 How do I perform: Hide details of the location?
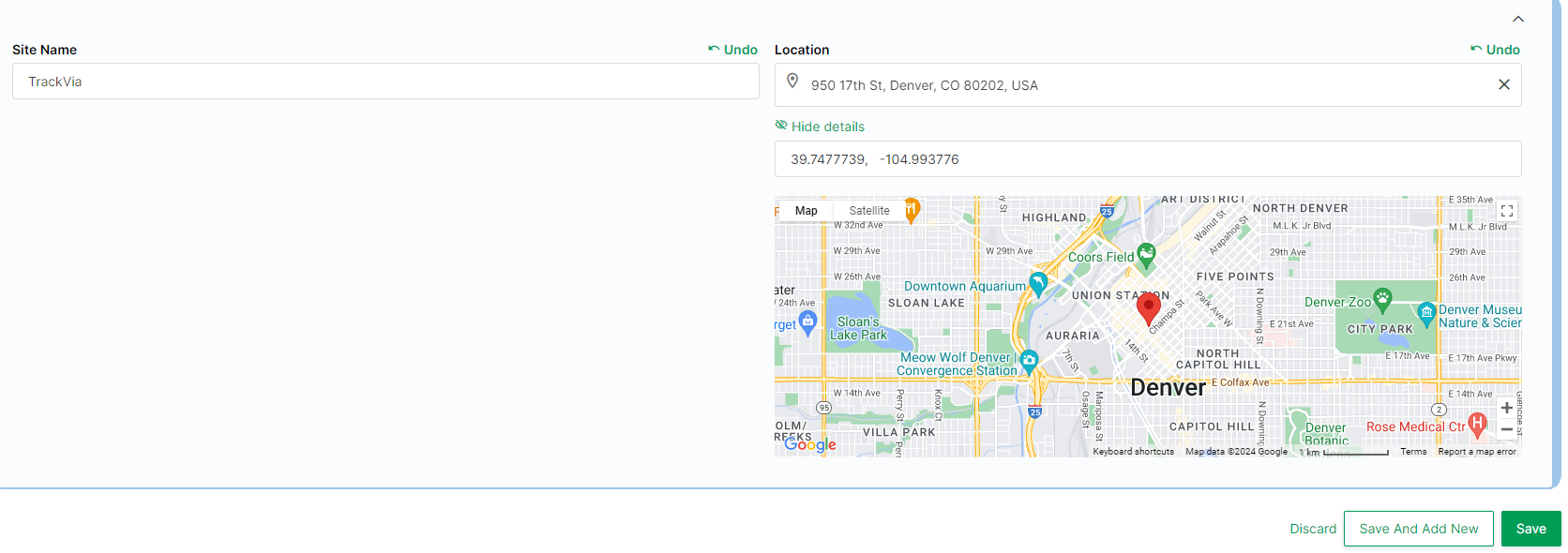click(820, 127)
